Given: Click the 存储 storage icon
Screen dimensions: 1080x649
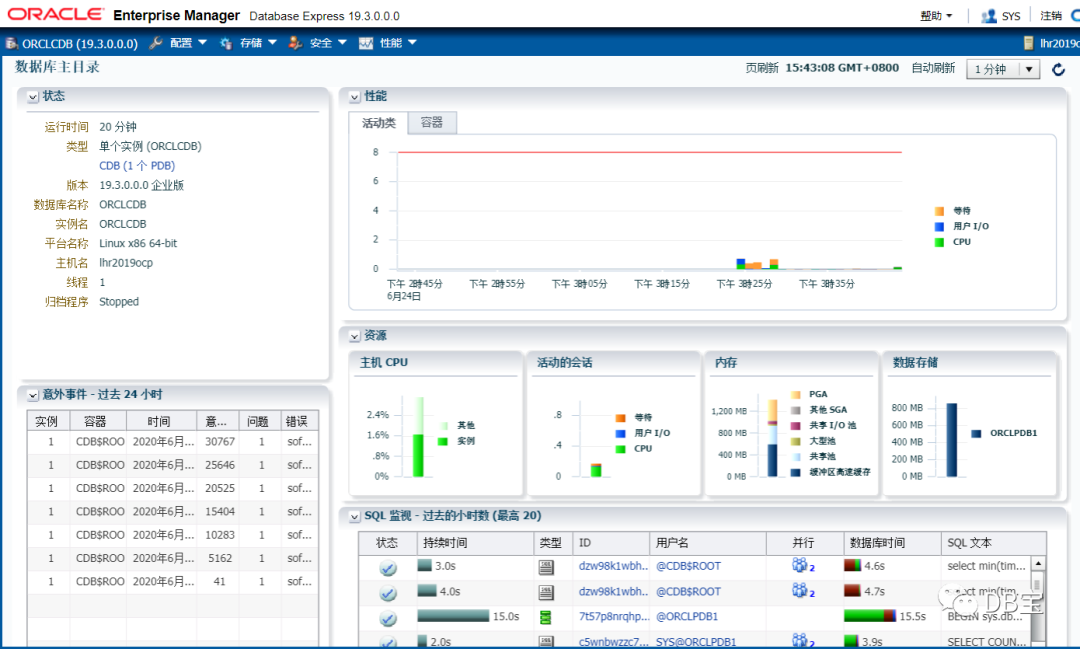Looking at the screenshot, I should point(225,43).
